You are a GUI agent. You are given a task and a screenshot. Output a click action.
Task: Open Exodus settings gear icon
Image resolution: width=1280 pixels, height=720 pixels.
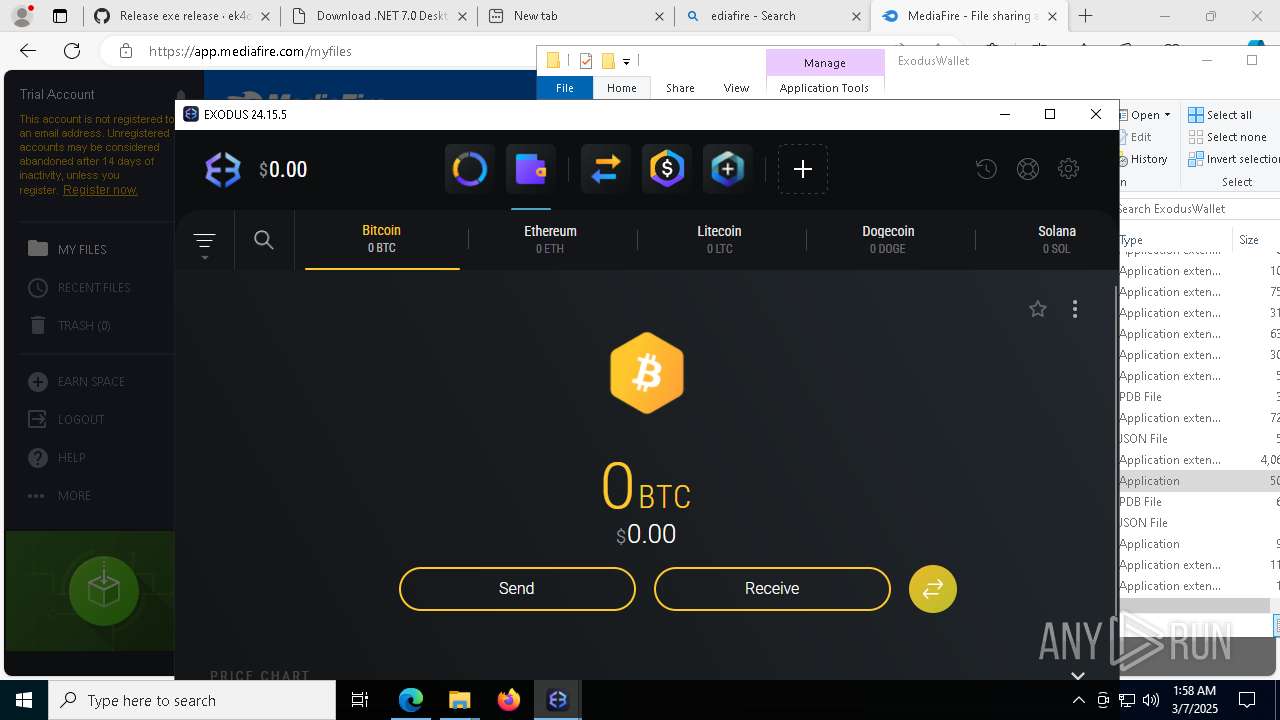point(1068,169)
